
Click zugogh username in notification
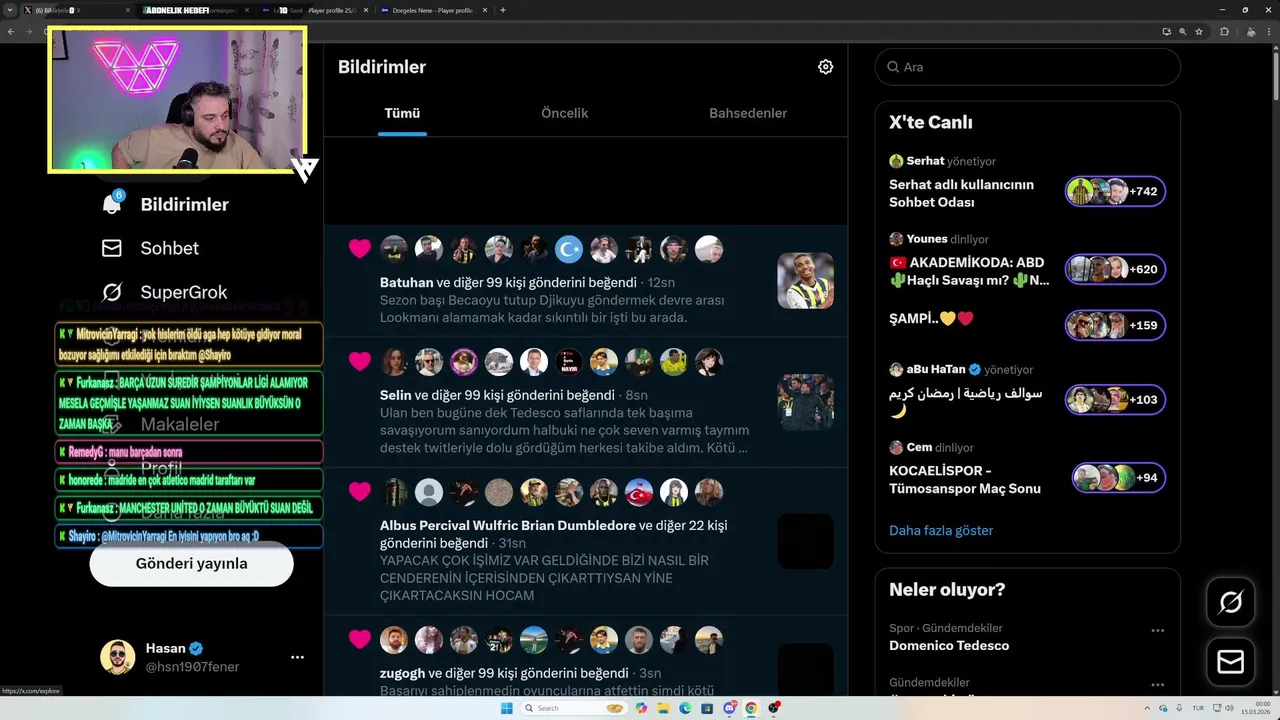click(x=402, y=673)
